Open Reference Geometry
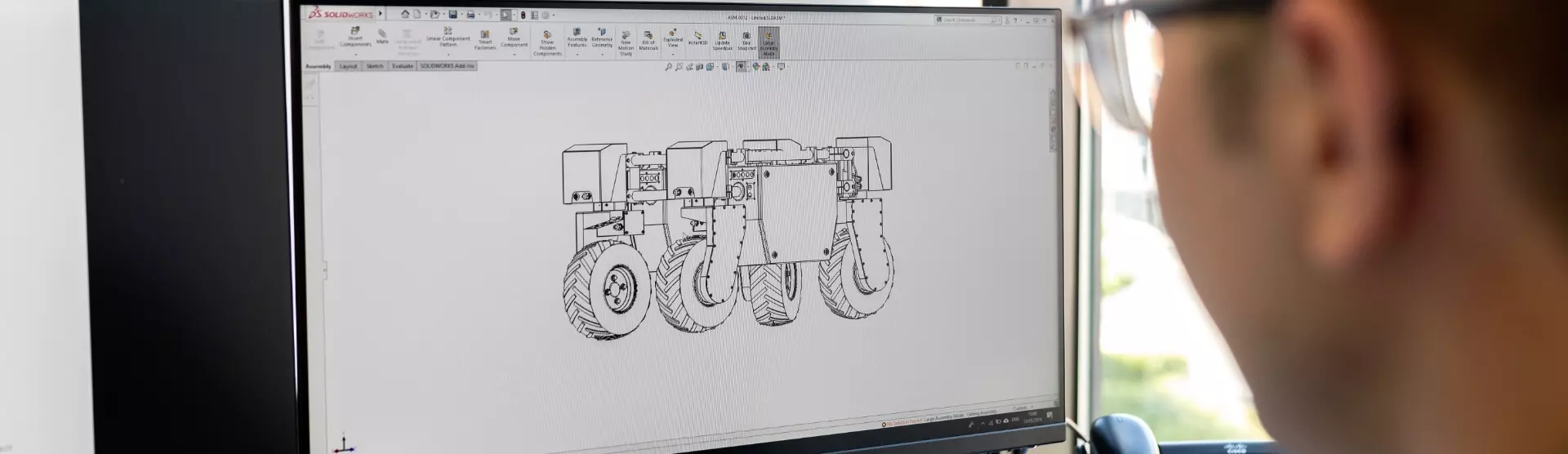Screen dimensions: 1568x454 pos(602,38)
